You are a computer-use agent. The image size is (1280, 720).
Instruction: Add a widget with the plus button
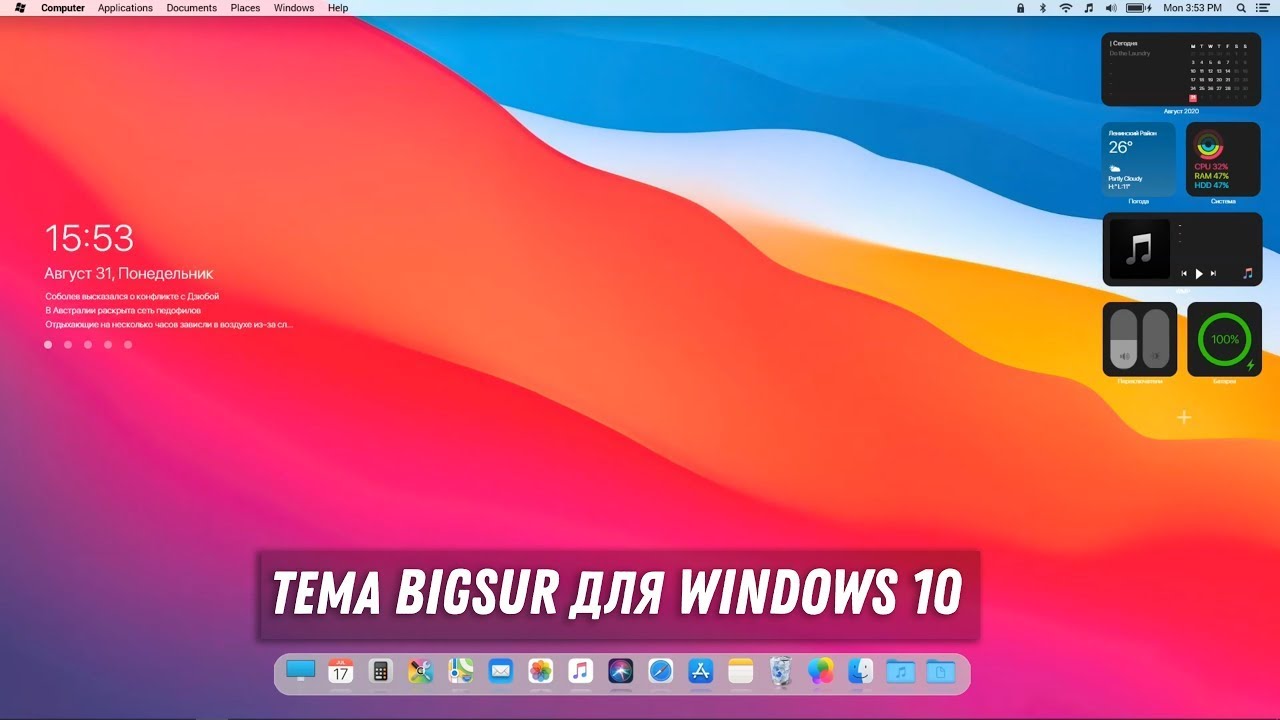(x=1184, y=417)
